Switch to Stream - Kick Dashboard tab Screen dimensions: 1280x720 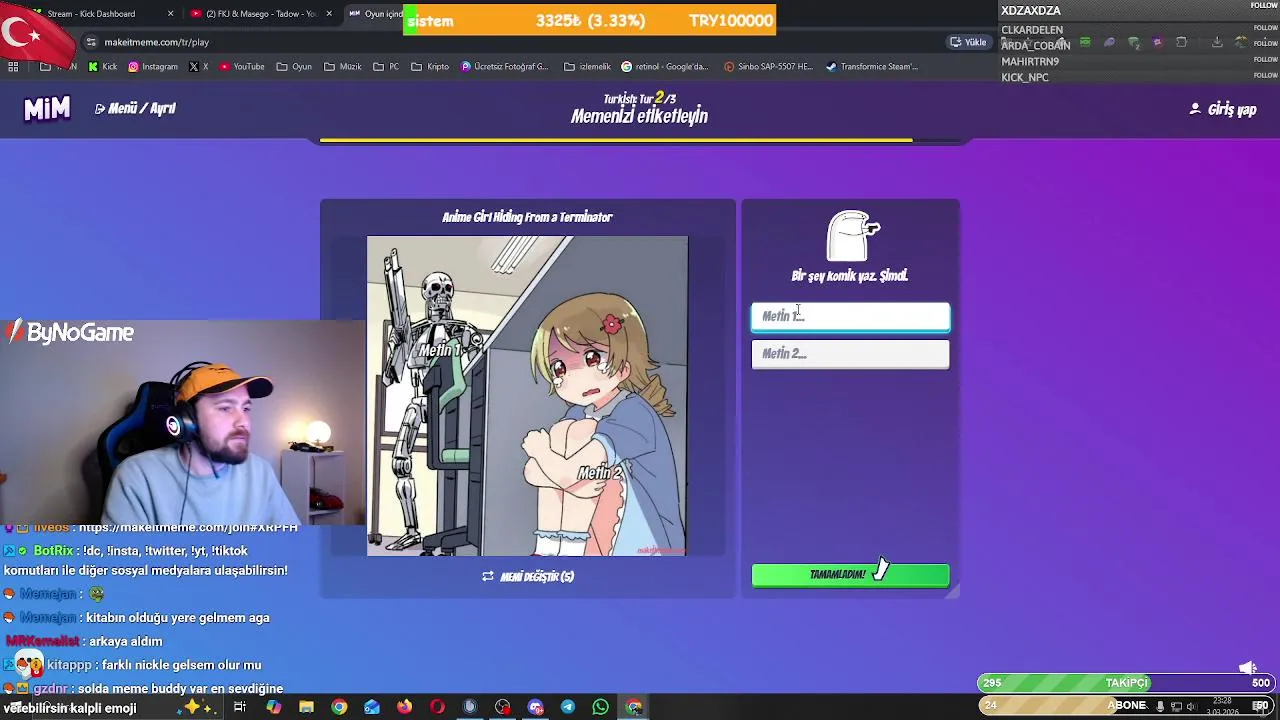click(92, 14)
